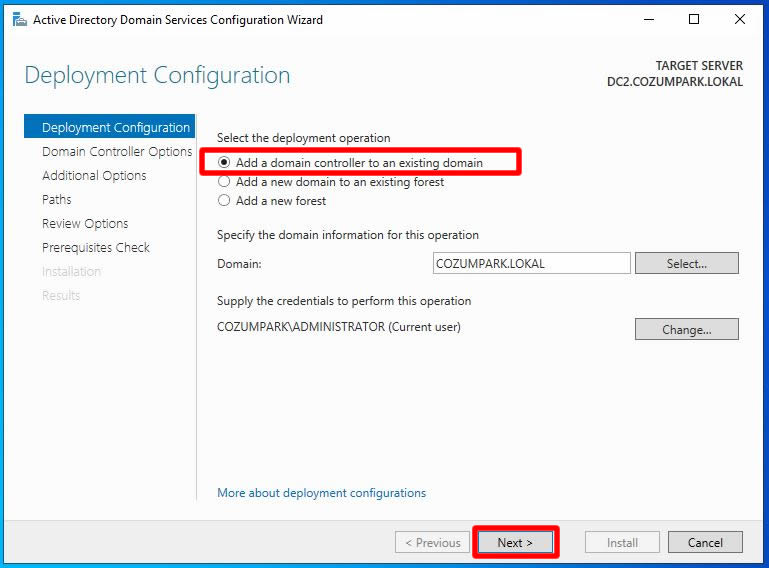Choose 'Add a new domain to an existing forest'
The height and width of the screenshot is (568, 769).
pyautogui.click(x=225, y=182)
